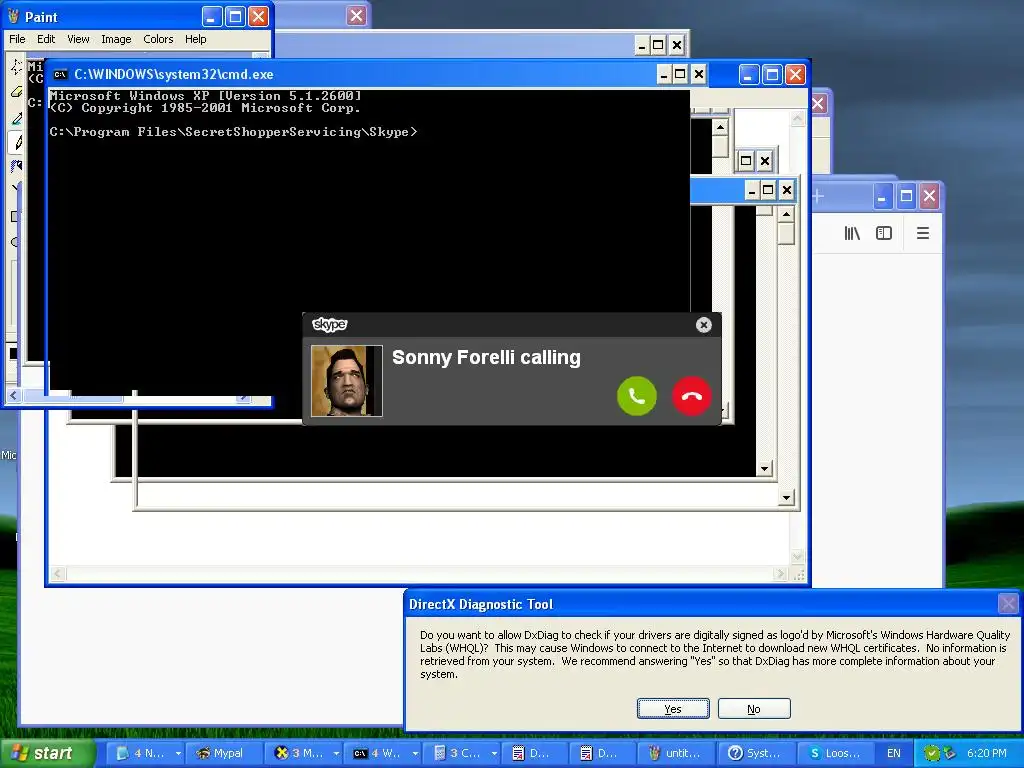Click the right arrow on the big window's horizontal scrollbar
The image size is (1024, 768).
(x=780, y=573)
